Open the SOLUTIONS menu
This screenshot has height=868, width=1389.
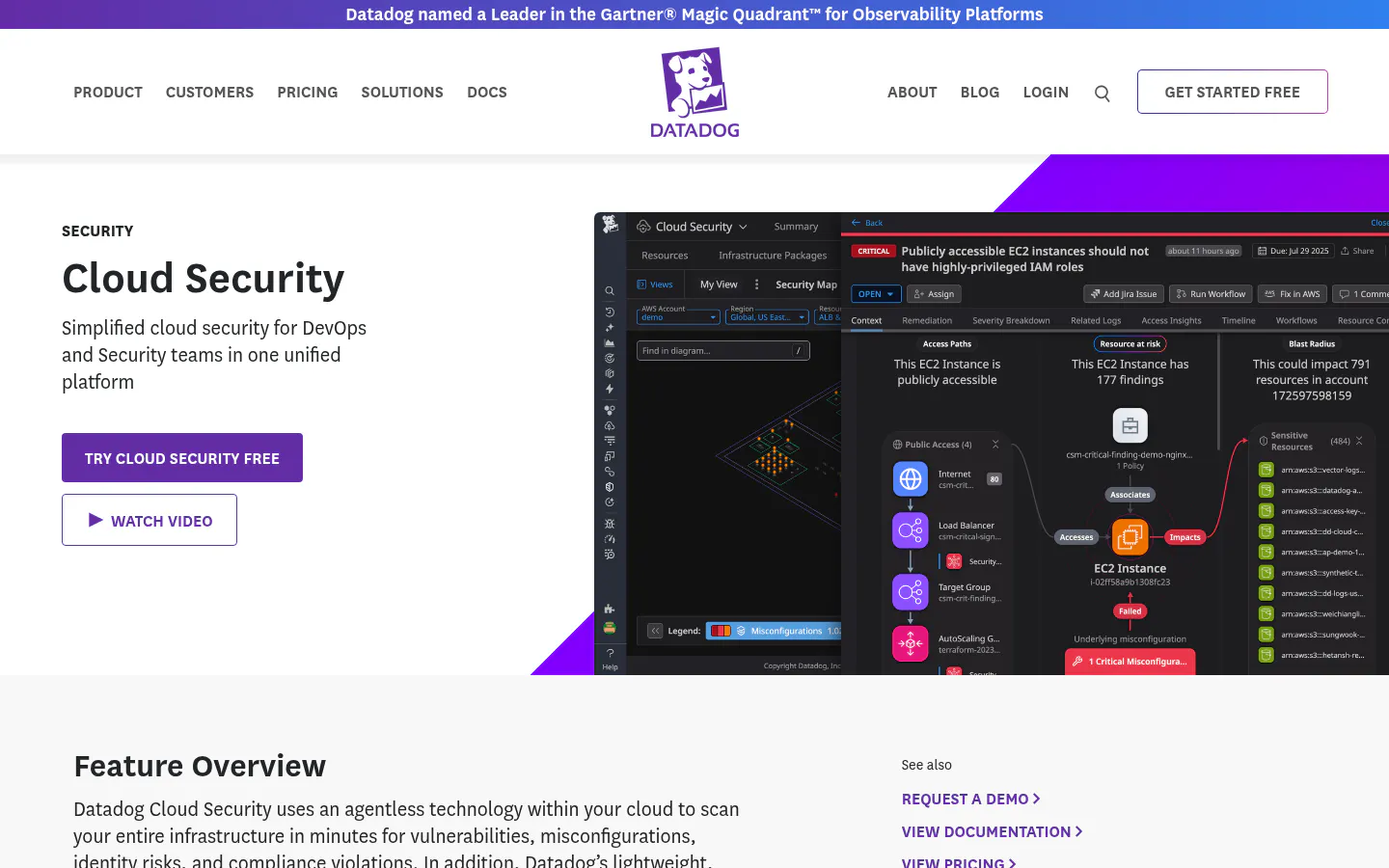point(402,93)
